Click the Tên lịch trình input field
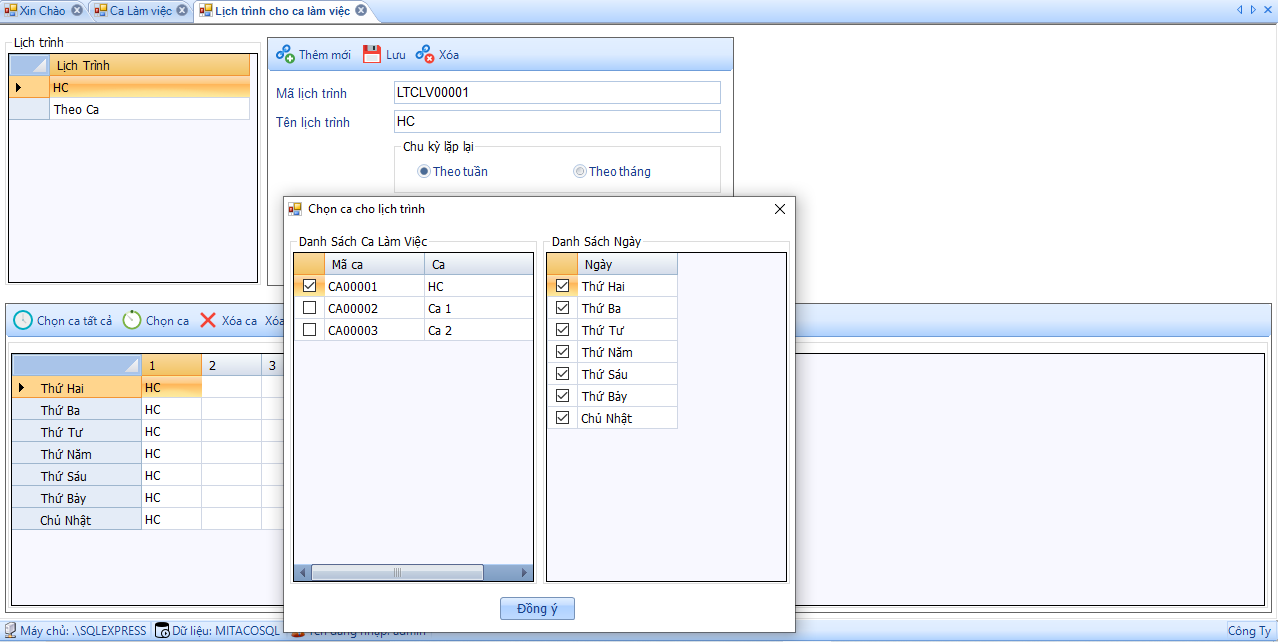The width and height of the screenshot is (1278, 642). pyautogui.click(x=557, y=122)
